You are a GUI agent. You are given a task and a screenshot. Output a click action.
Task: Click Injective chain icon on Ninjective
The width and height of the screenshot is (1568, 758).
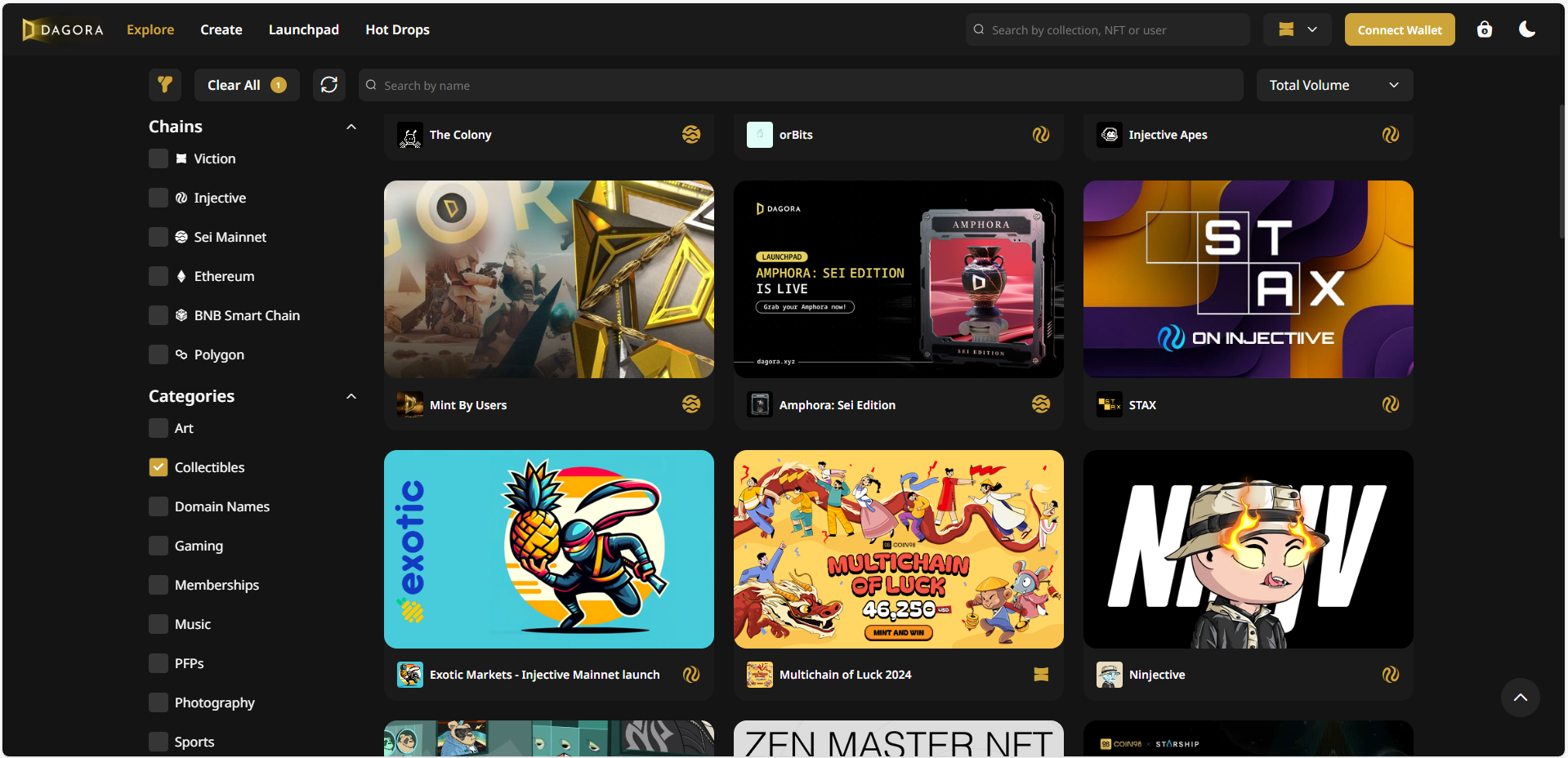coord(1391,675)
